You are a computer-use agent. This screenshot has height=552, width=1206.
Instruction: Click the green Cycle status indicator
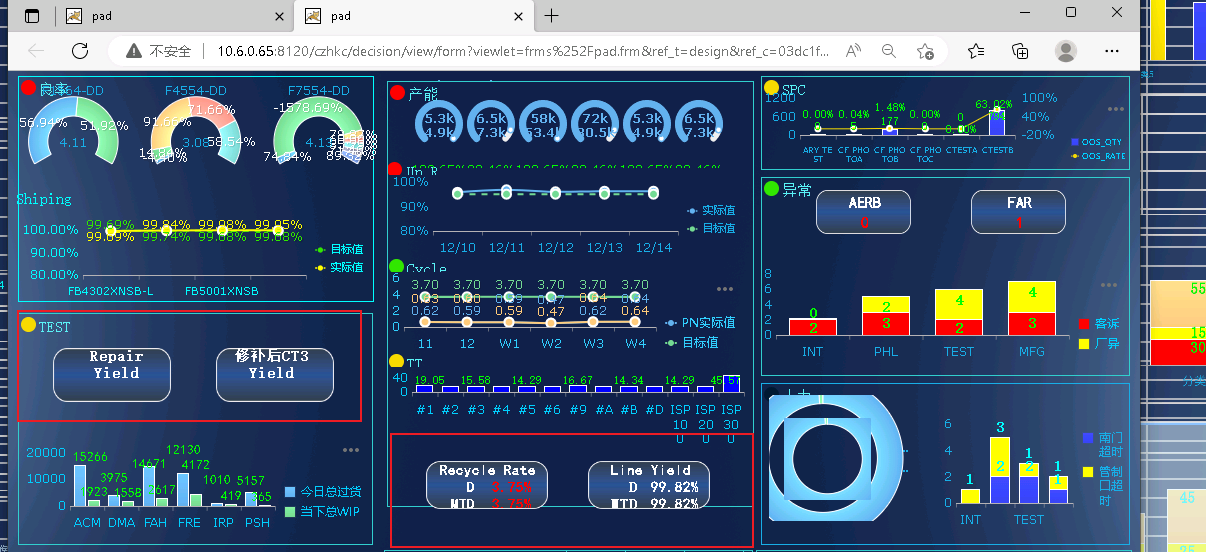point(395,267)
